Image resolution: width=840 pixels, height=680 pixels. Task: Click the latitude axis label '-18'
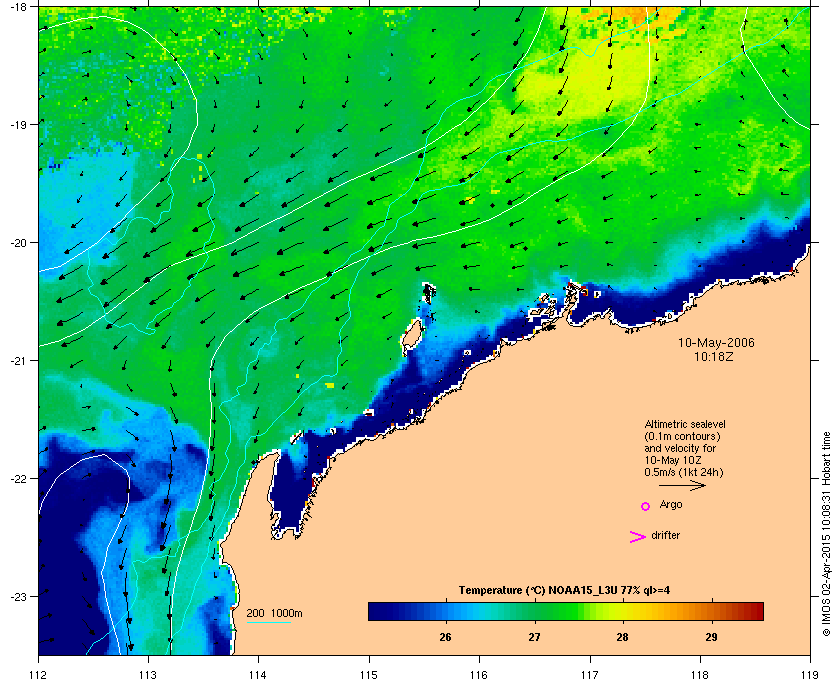pyautogui.click(x=18, y=6)
